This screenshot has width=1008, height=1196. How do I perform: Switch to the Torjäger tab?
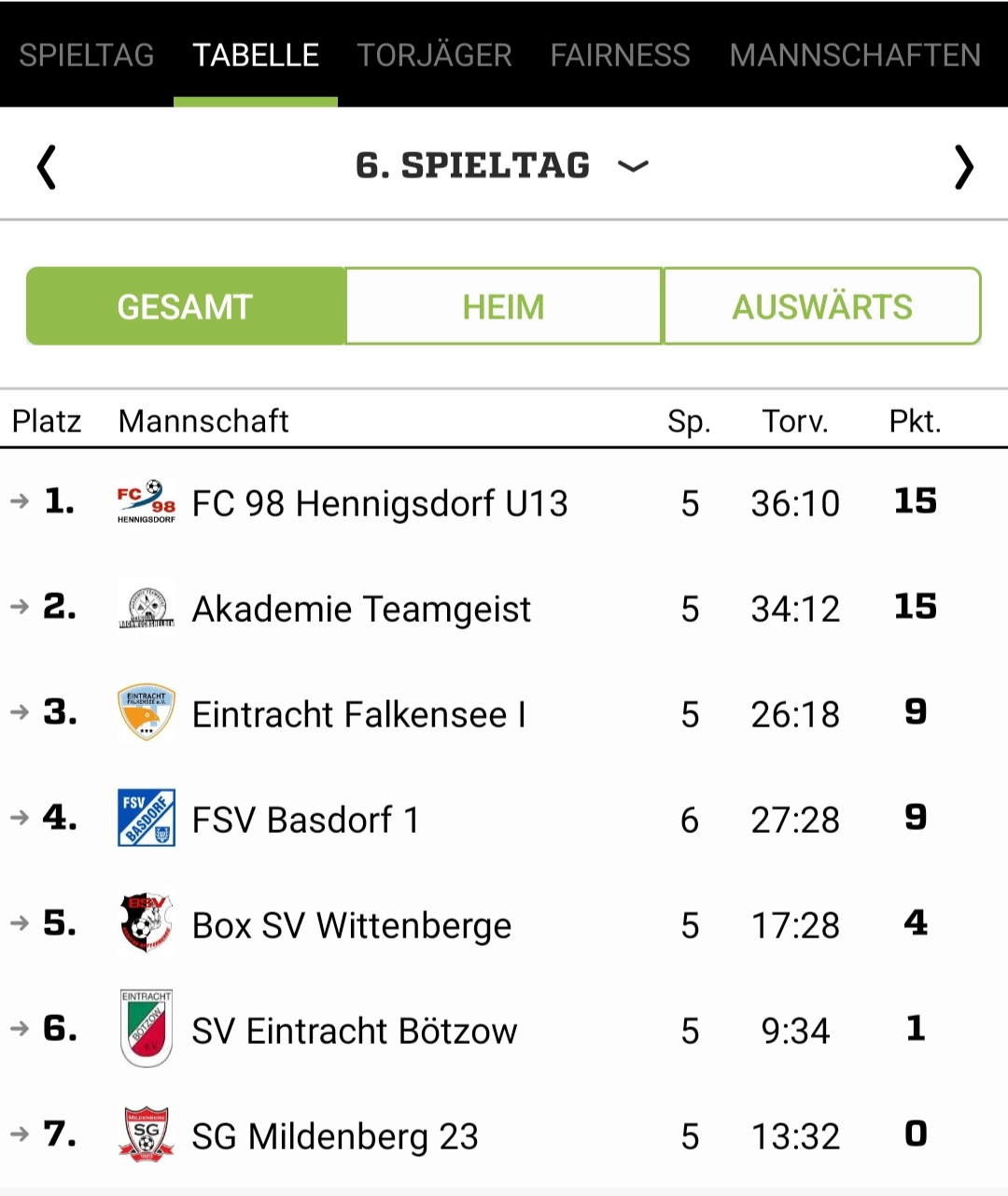(435, 55)
